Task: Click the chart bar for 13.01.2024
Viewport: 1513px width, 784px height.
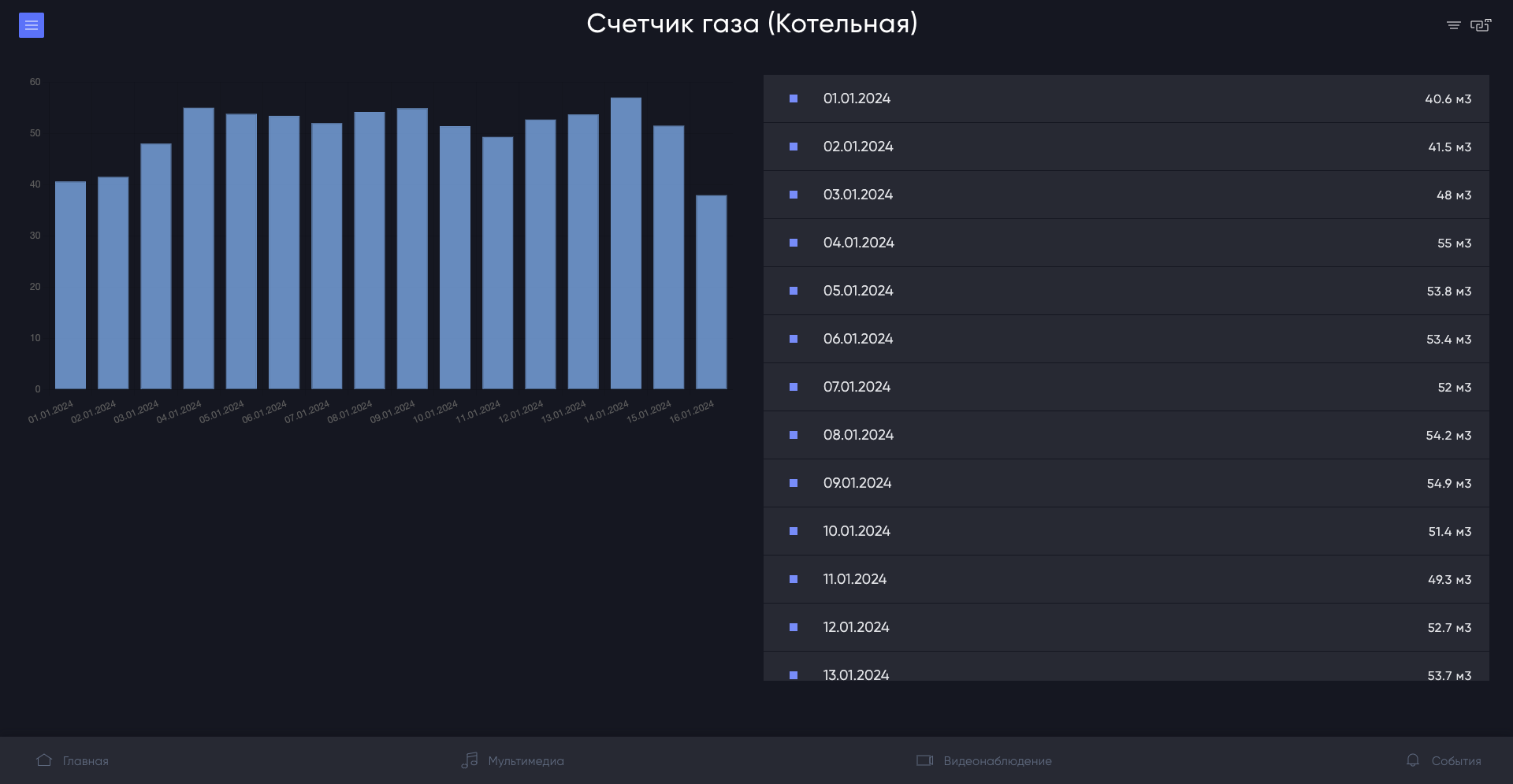Action: pos(583,251)
